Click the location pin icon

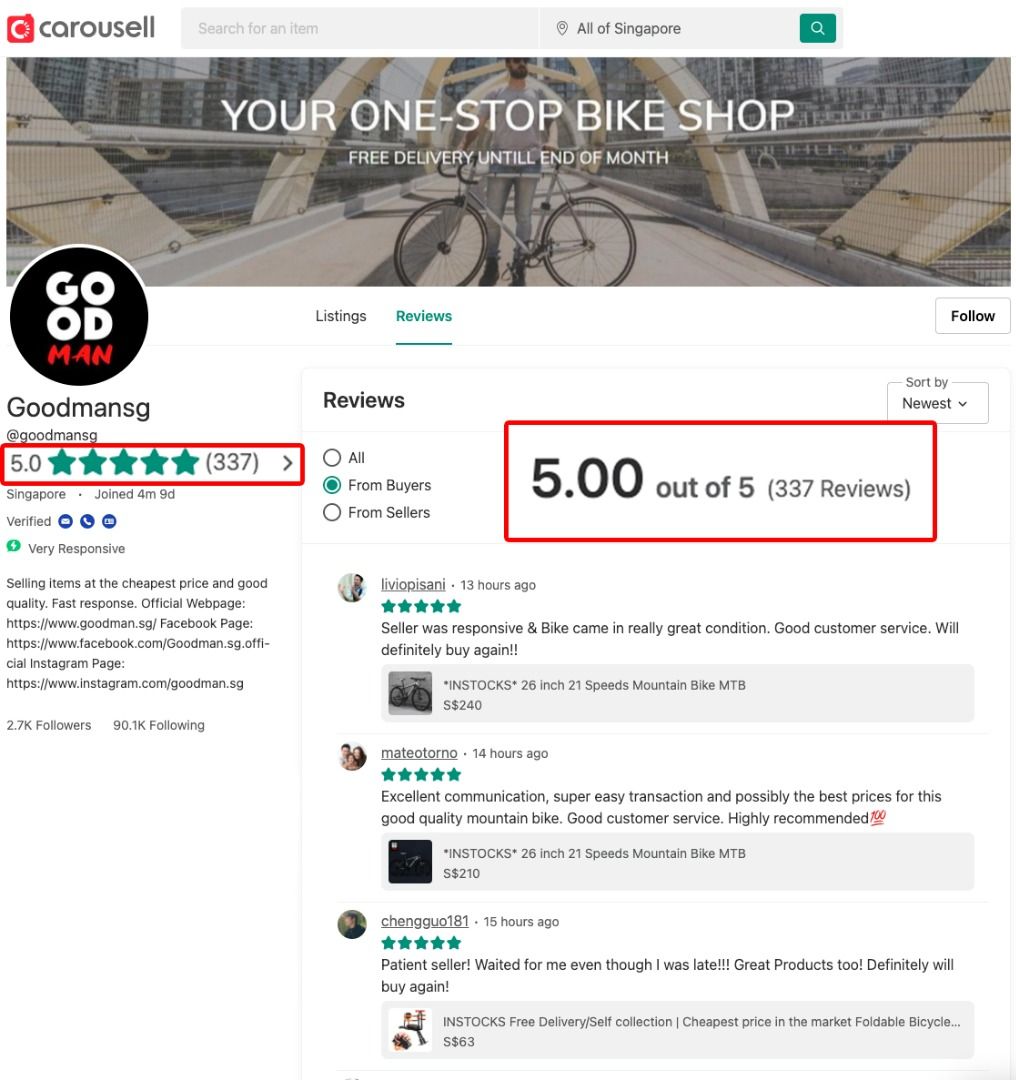pos(562,28)
